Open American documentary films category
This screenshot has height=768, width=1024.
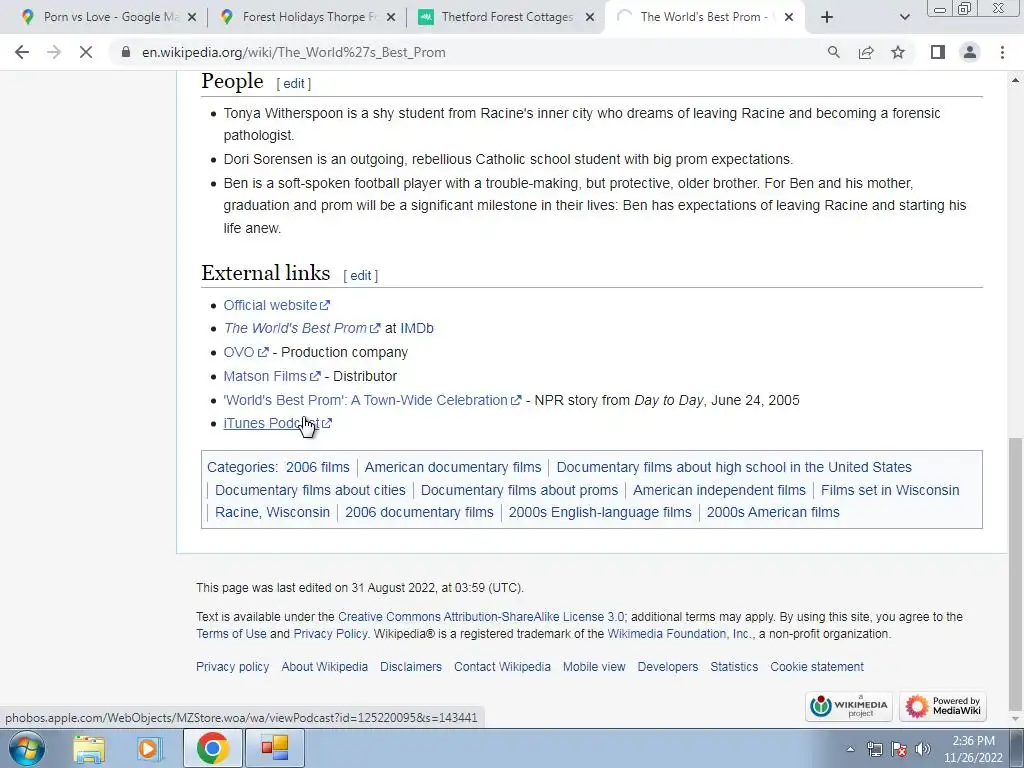tap(453, 467)
